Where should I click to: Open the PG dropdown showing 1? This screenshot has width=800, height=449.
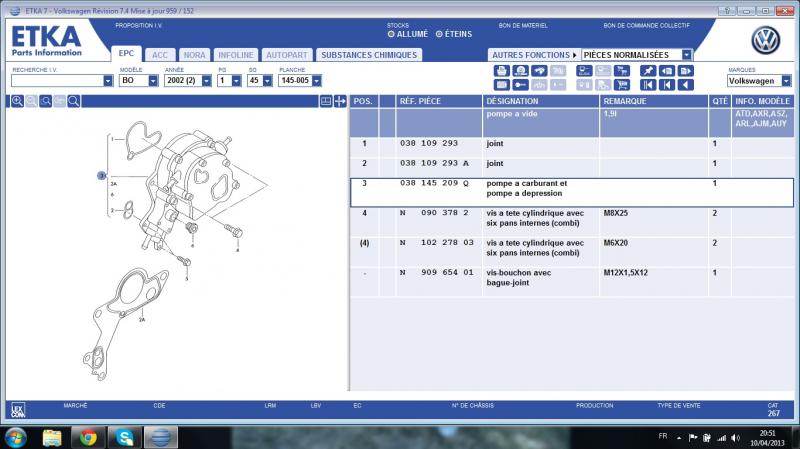click(236, 81)
